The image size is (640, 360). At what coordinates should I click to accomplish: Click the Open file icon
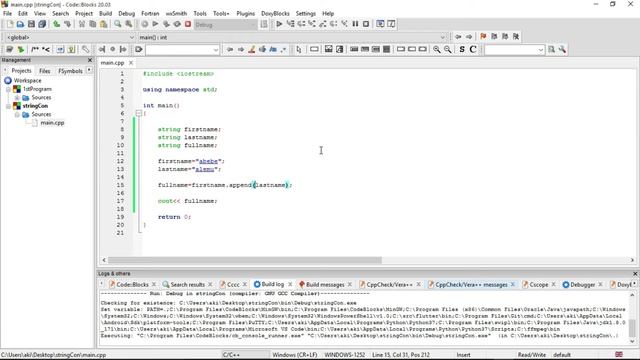click(x=20, y=24)
